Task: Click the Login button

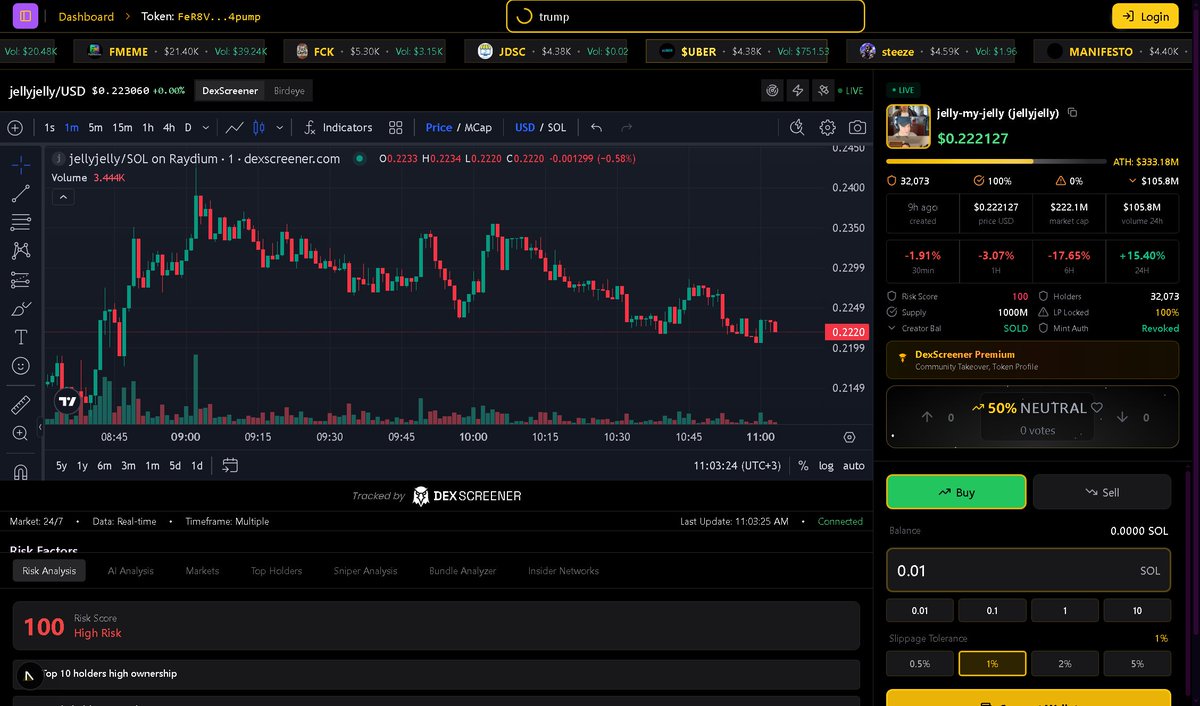Action: point(1146,16)
